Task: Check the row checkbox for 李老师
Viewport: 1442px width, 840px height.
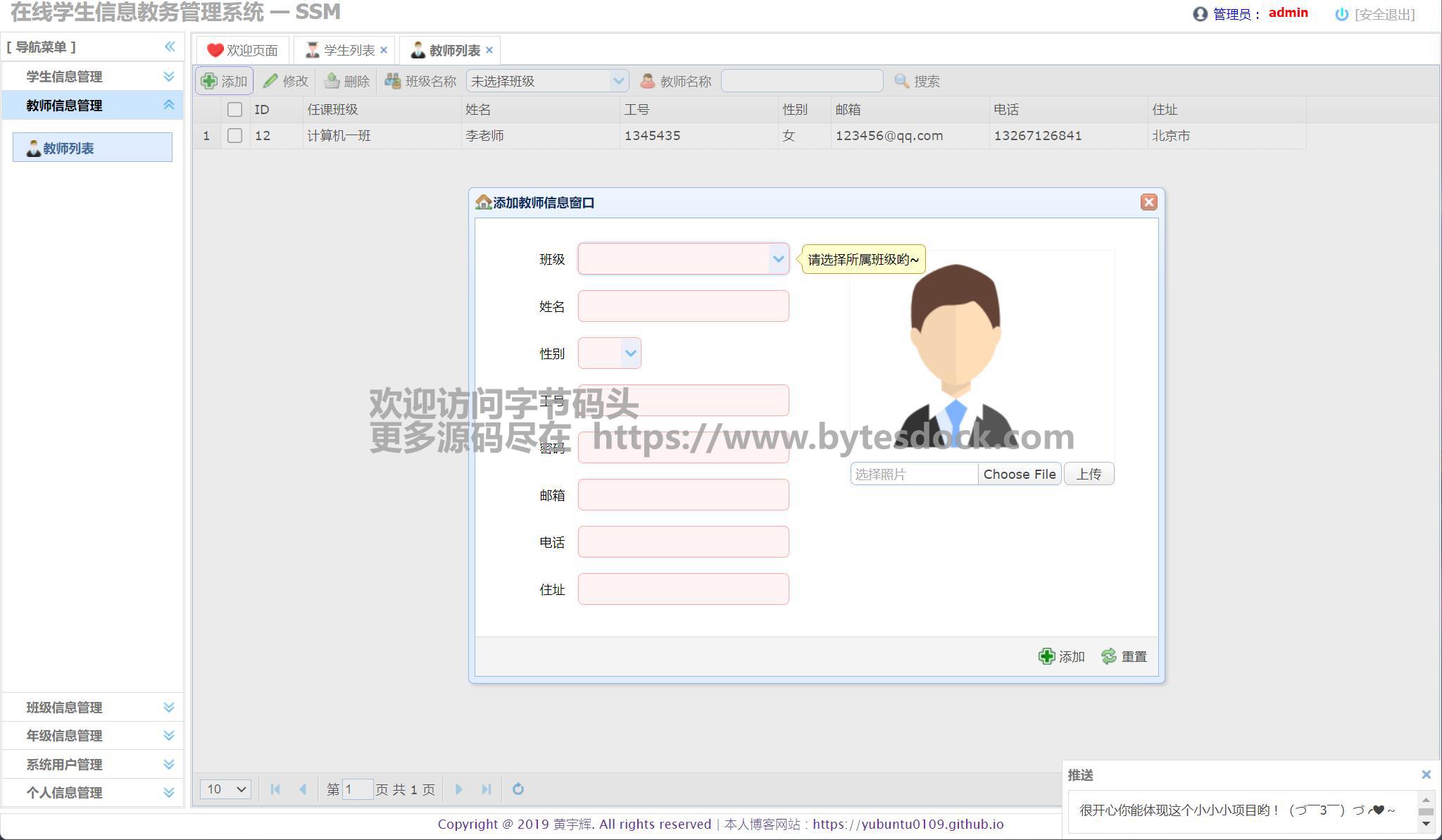Action: tap(234, 135)
